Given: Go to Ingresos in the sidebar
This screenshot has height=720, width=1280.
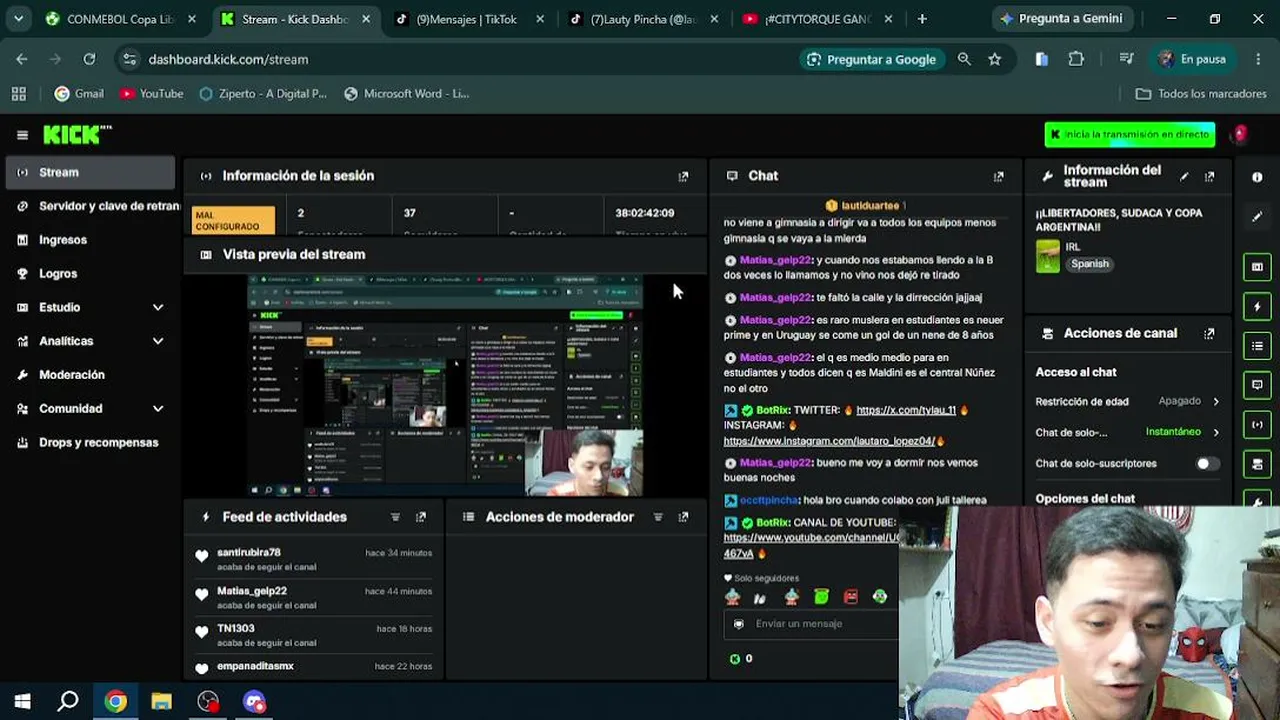Looking at the screenshot, I should pos(90,240).
